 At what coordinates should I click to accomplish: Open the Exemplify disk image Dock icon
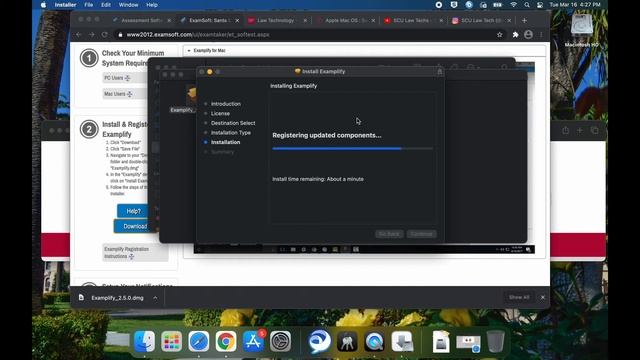[441, 341]
